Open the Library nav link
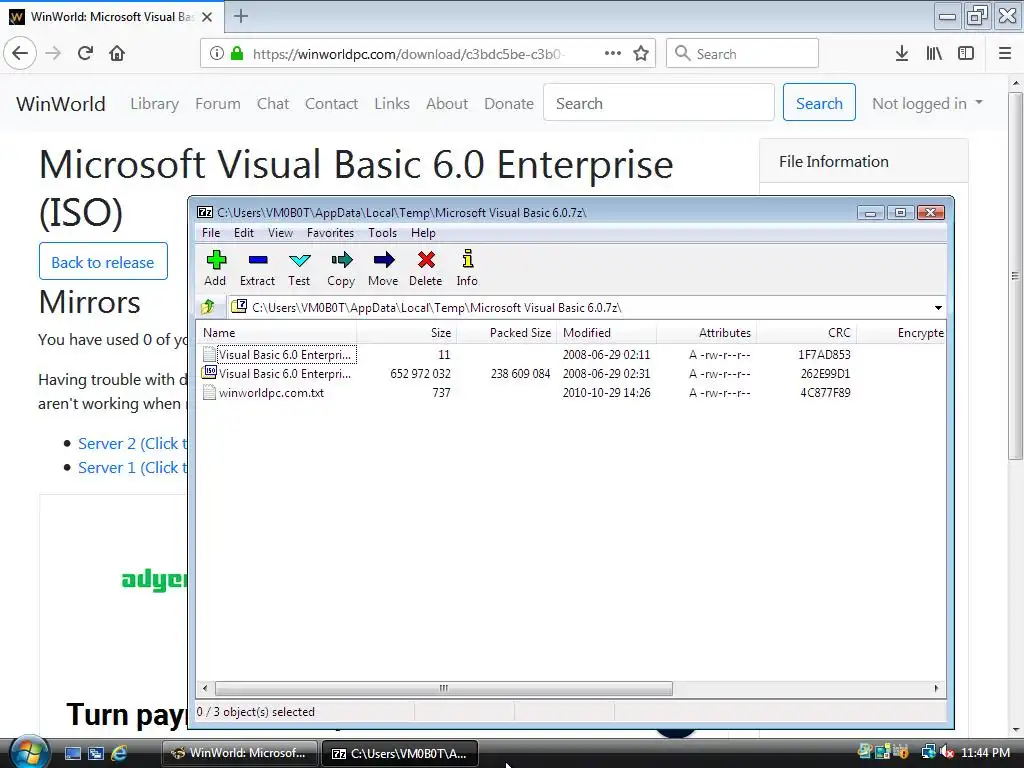 pos(154,103)
